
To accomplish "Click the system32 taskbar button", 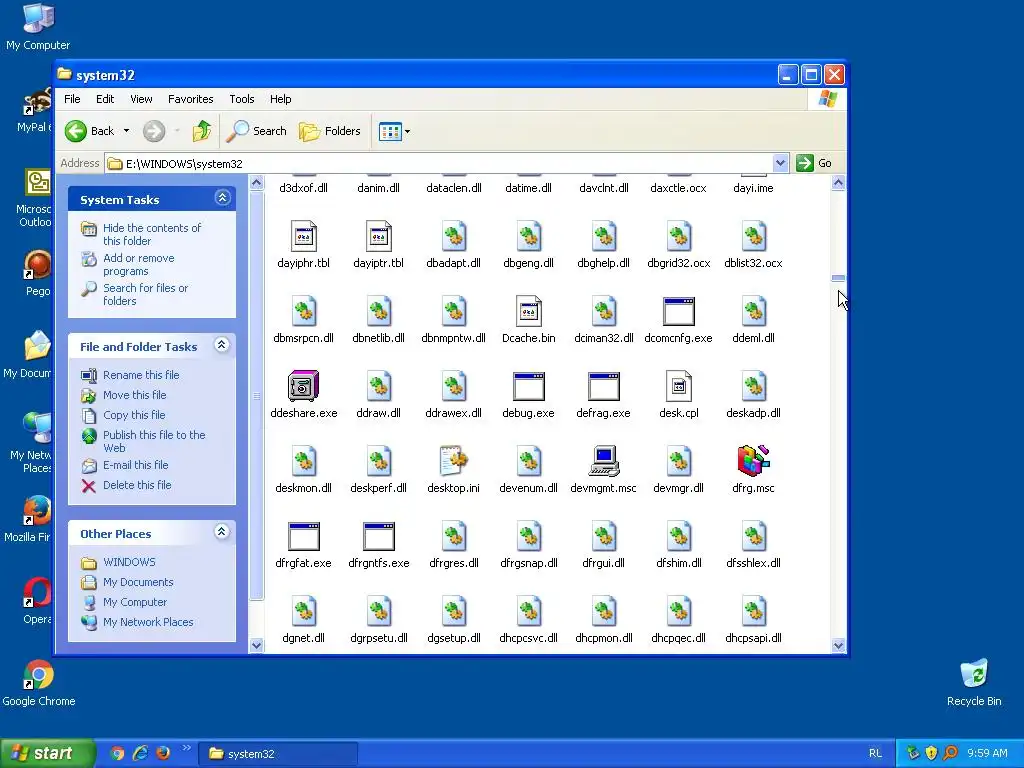I will 279,754.
